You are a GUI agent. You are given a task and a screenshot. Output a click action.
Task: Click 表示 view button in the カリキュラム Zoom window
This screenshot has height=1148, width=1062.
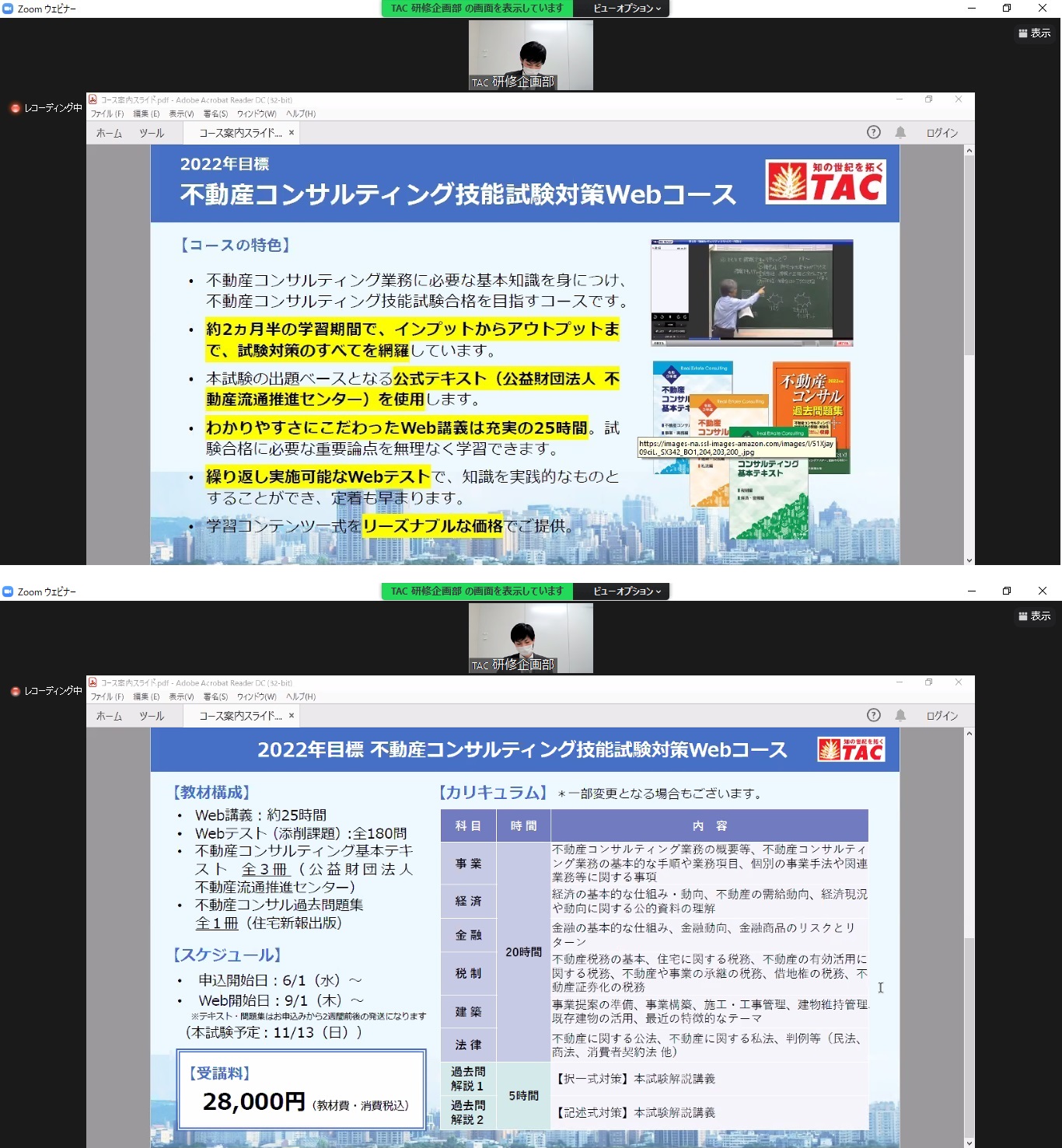(1034, 616)
